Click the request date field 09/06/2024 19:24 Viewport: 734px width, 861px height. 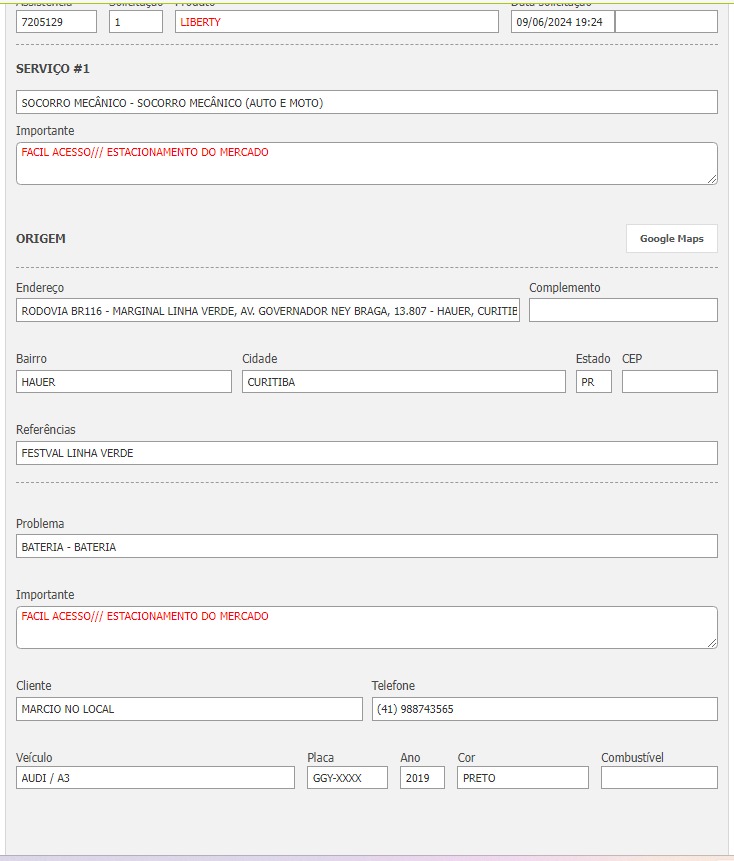point(562,22)
